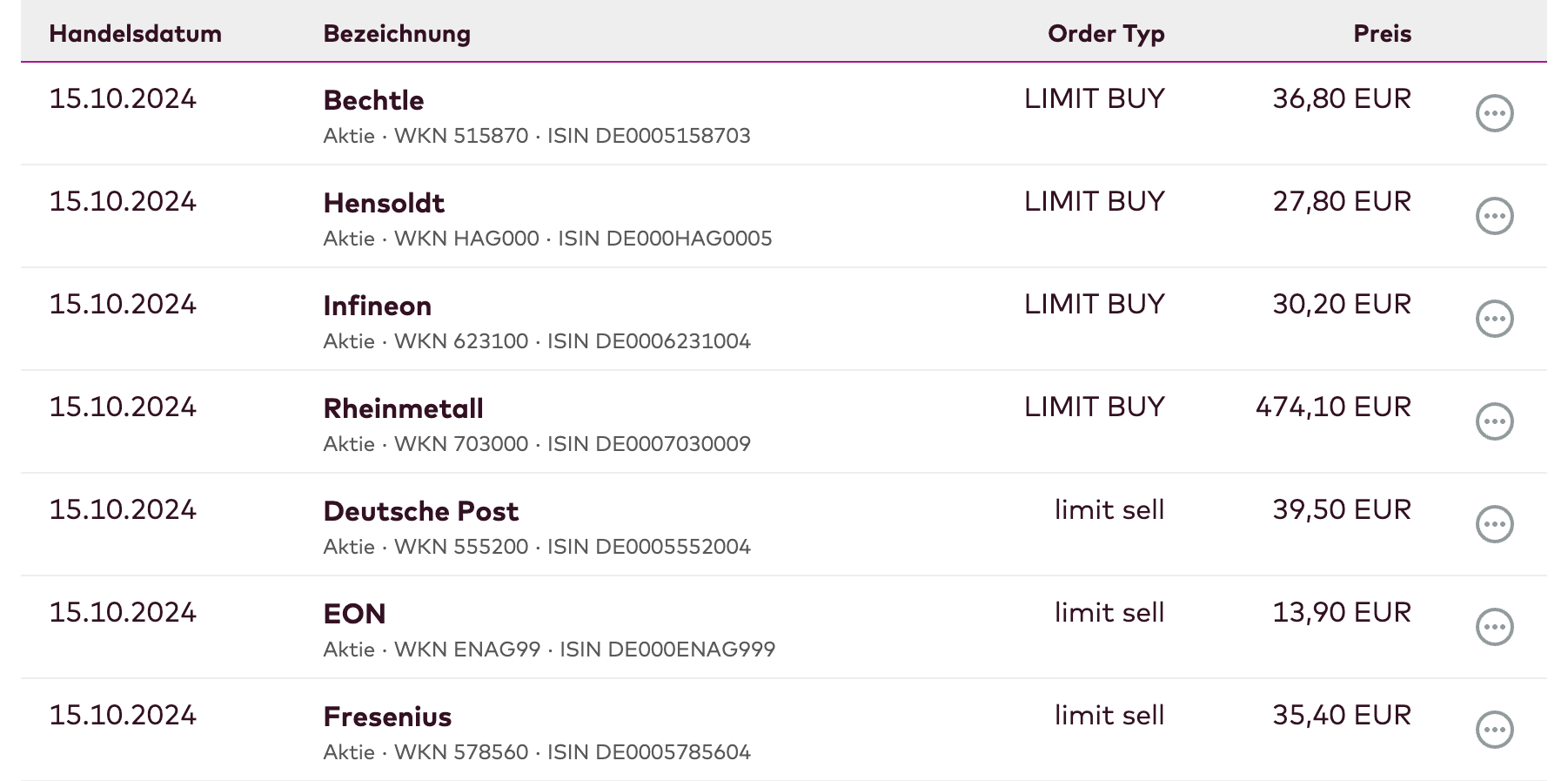Image resolution: width=1568 pixels, height=781 pixels.
Task: Sort by Handelsdatum column header
Action: tap(135, 34)
